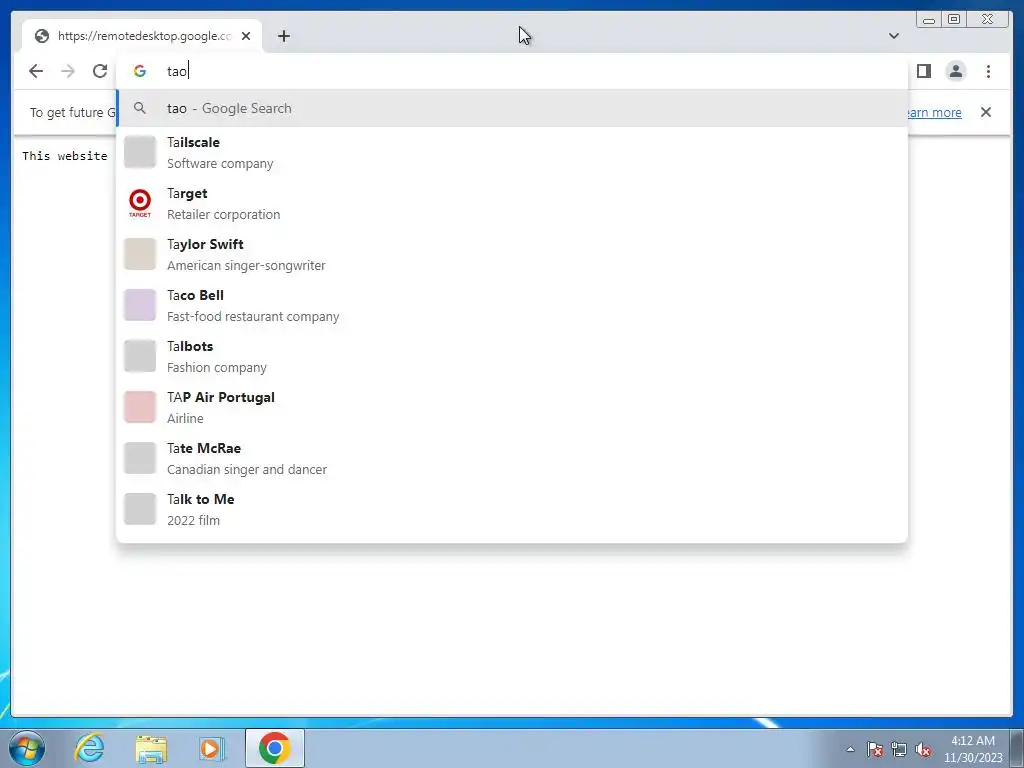Click the search magnifier icon in suggestion

(x=140, y=108)
